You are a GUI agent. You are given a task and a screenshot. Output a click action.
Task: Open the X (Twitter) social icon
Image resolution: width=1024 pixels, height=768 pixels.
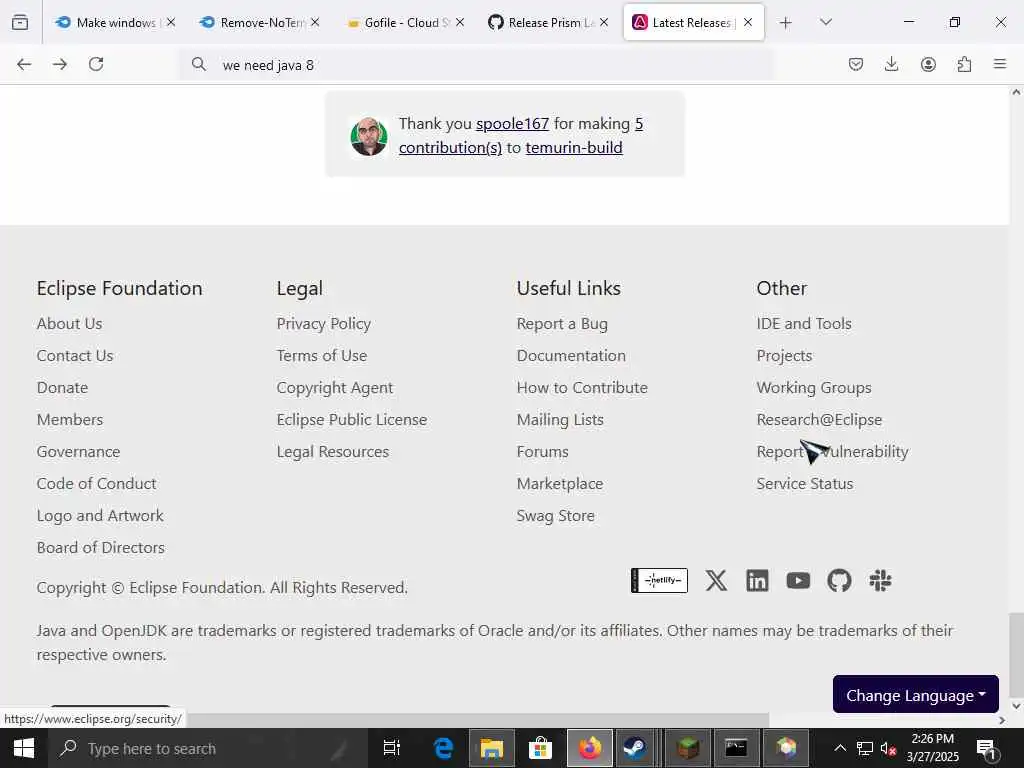click(716, 580)
